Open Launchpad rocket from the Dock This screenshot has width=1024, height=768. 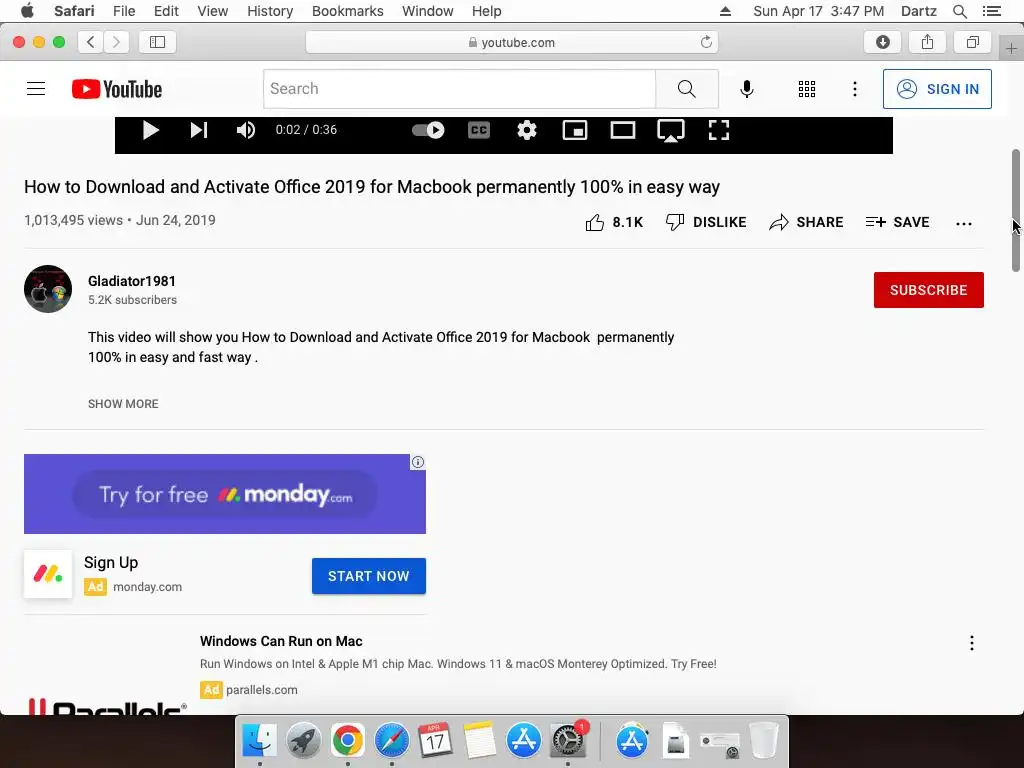click(303, 741)
